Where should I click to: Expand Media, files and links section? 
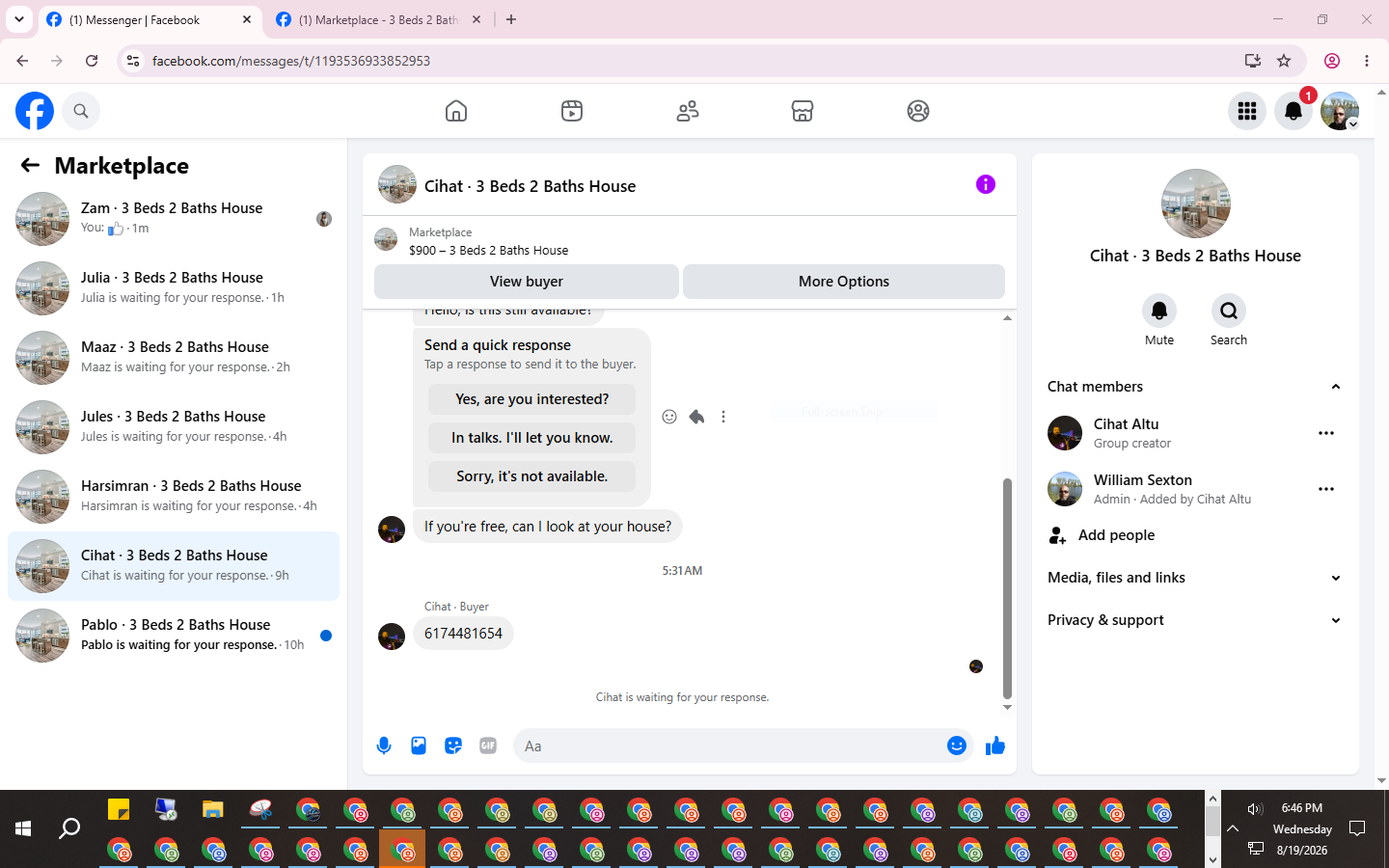click(1336, 578)
